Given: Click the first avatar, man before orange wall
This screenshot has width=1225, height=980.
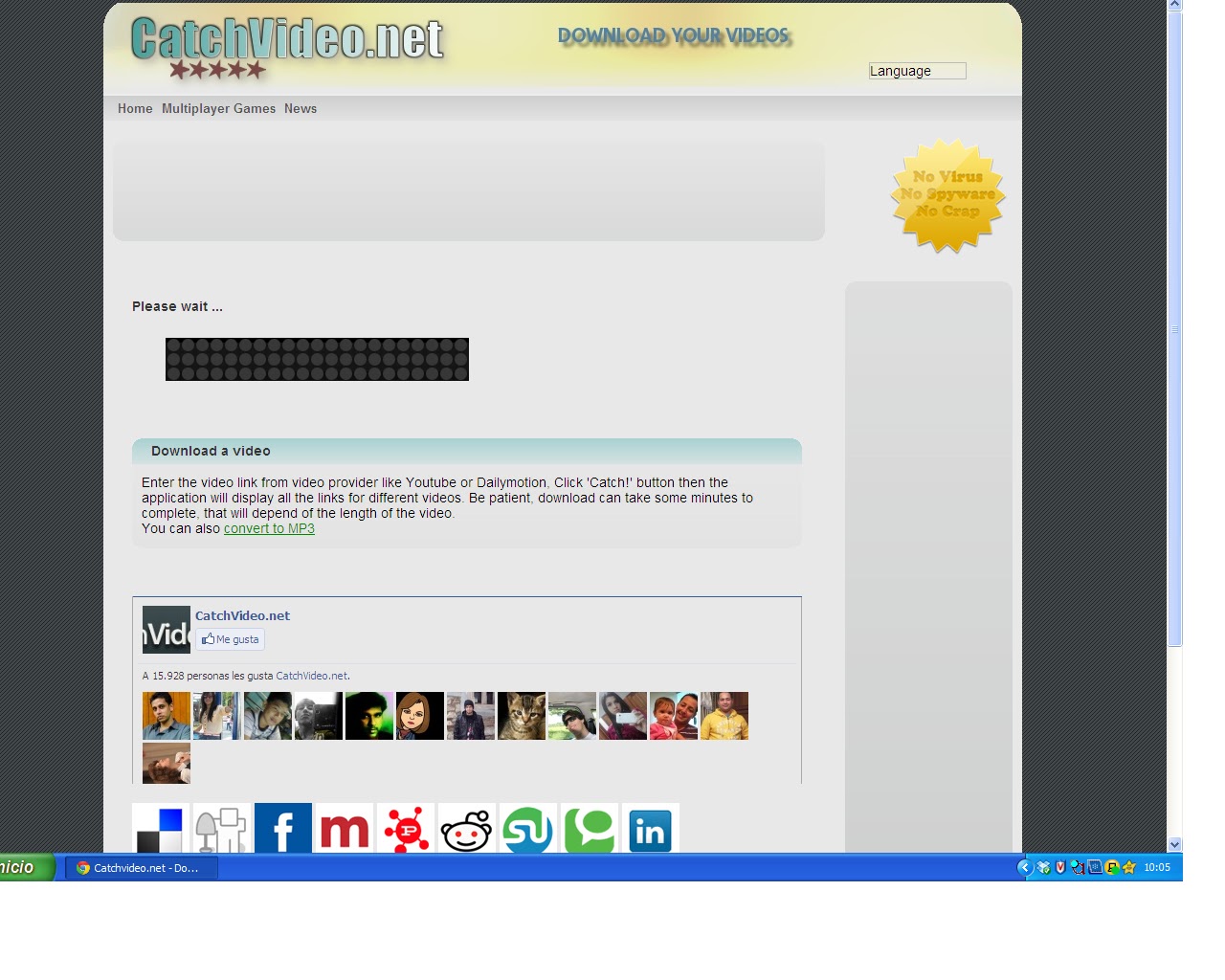Looking at the screenshot, I should [167, 716].
